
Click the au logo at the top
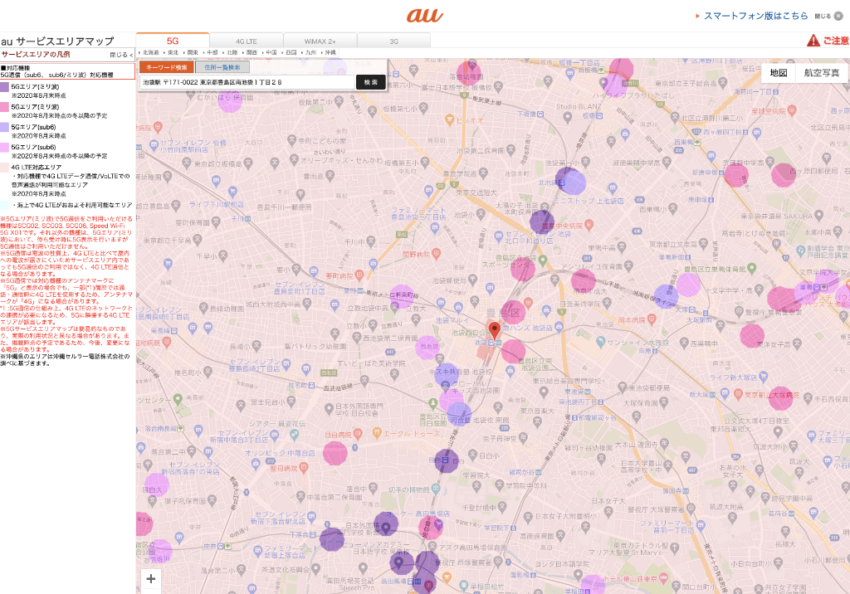click(x=425, y=15)
